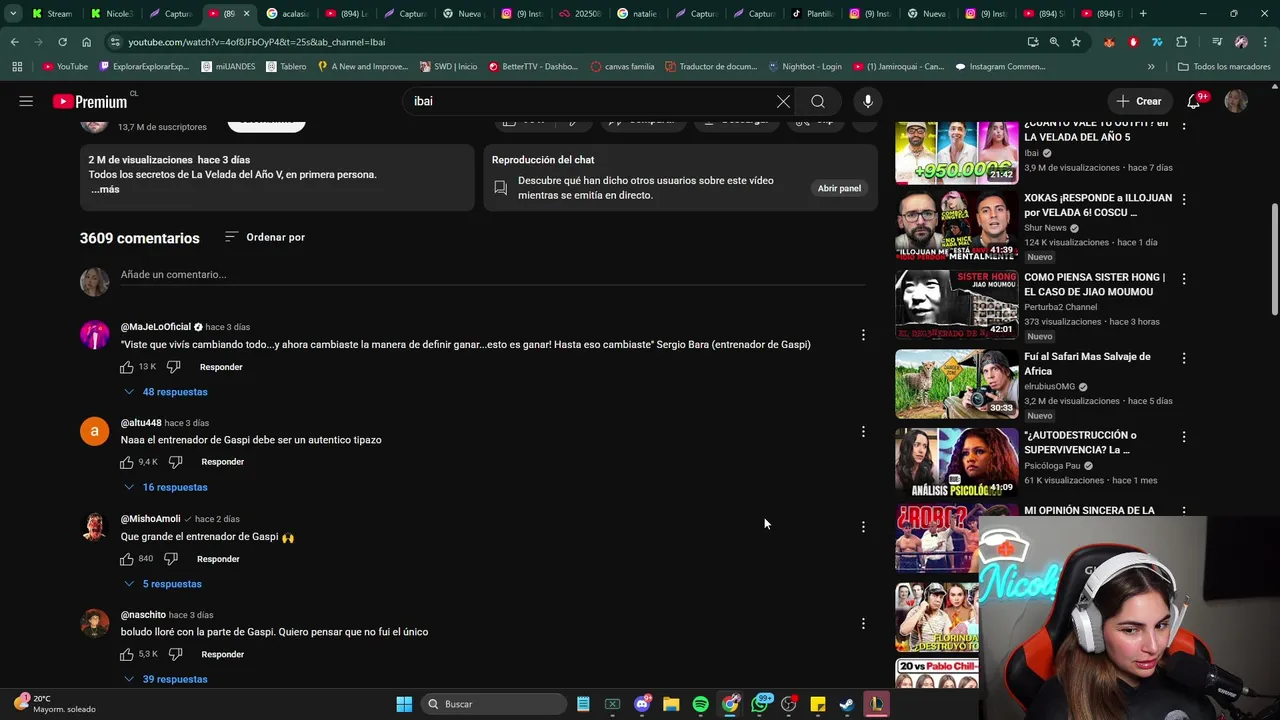Clear the search text 'ibai'
1280x720 pixels.
pyautogui.click(x=783, y=101)
